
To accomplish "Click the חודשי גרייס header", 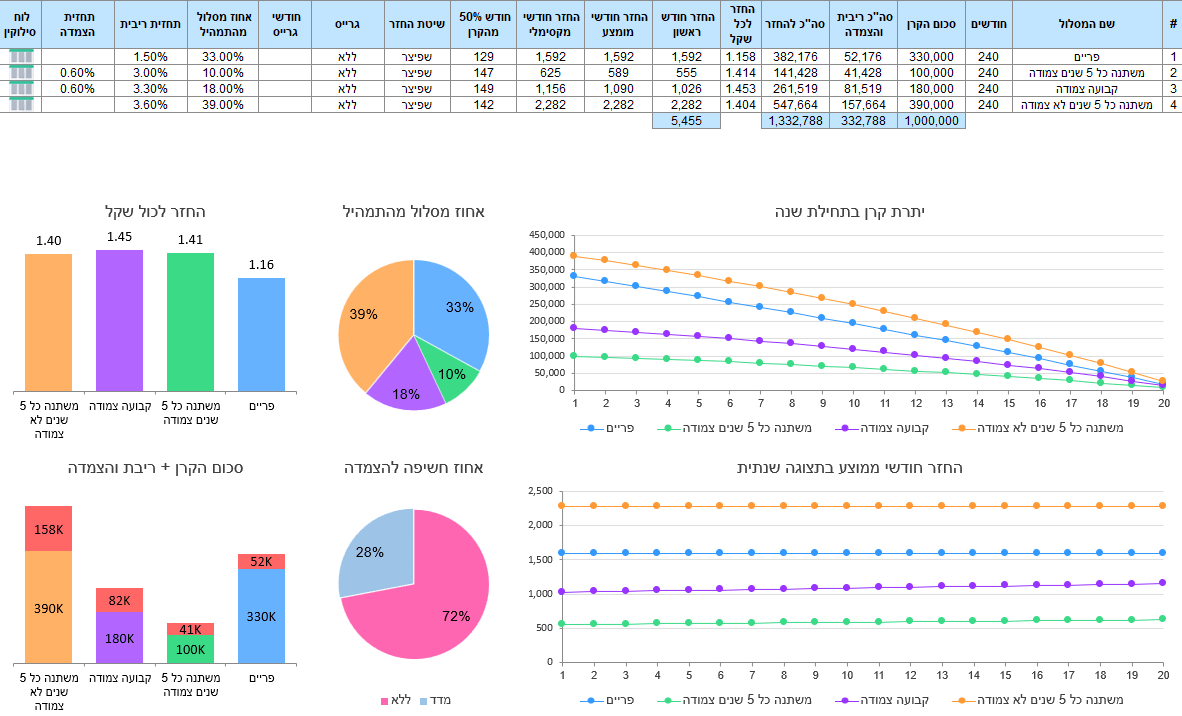I will (x=285, y=24).
